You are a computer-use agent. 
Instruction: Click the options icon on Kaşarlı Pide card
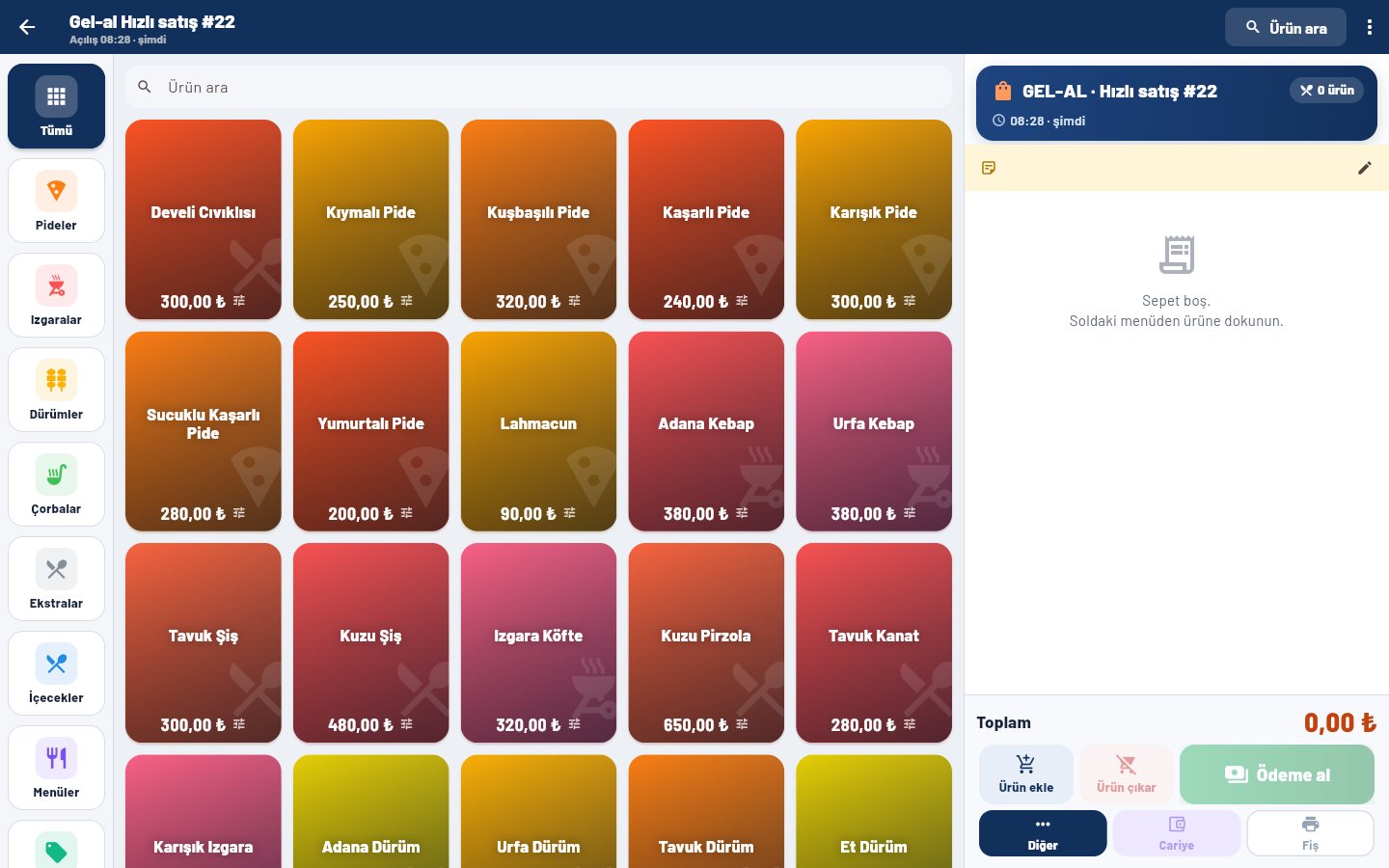click(x=742, y=301)
